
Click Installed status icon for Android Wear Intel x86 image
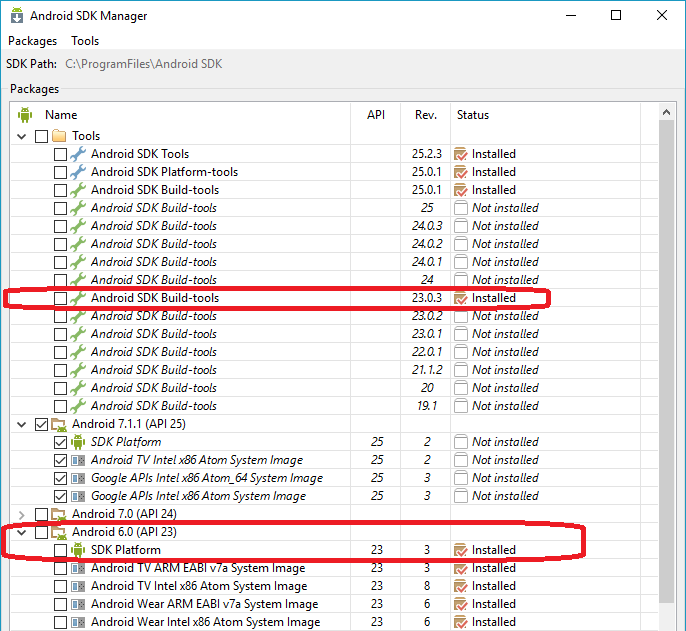pyautogui.click(x=461, y=622)
